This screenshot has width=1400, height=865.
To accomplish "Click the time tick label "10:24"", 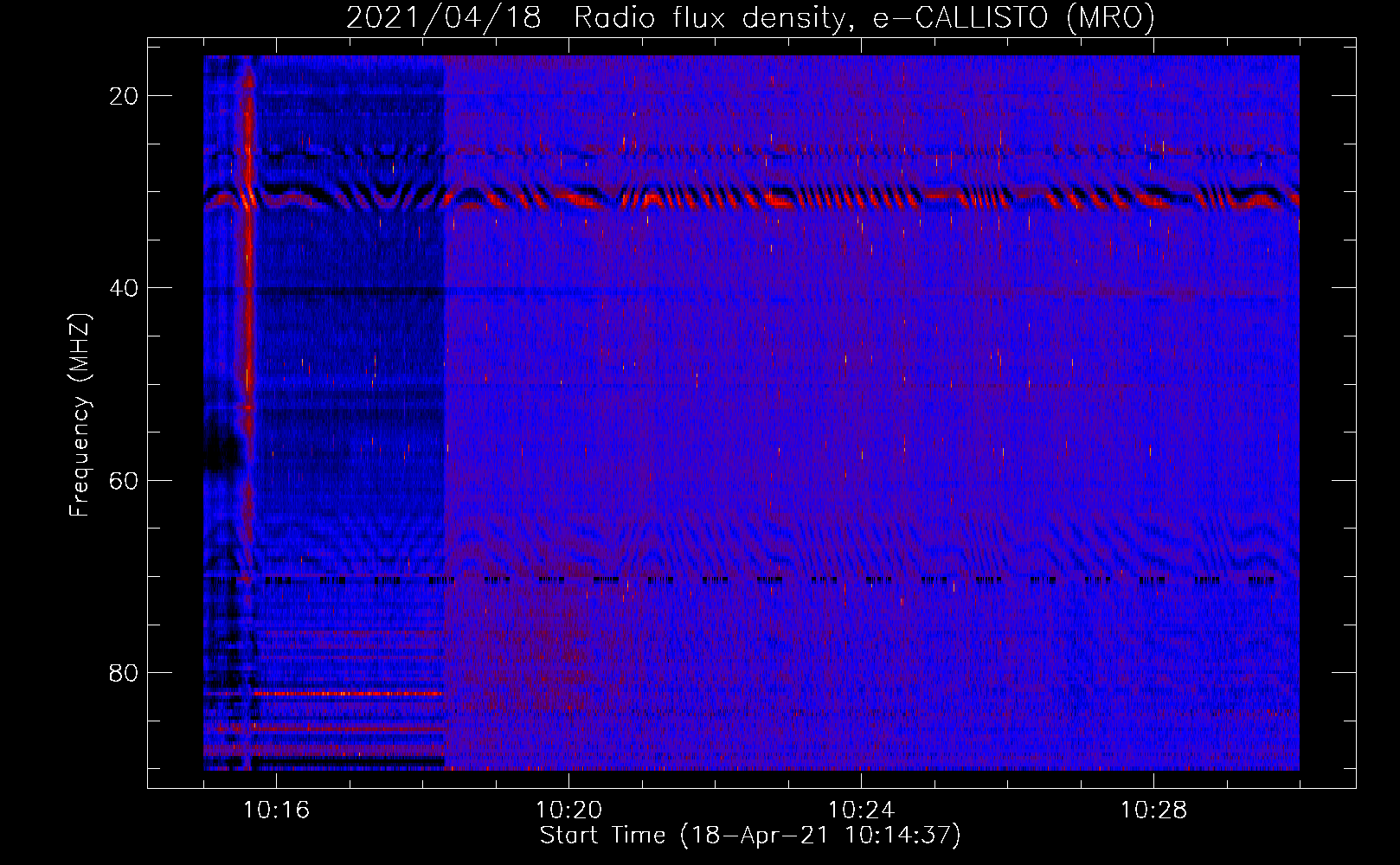I will tap(861, 810).
